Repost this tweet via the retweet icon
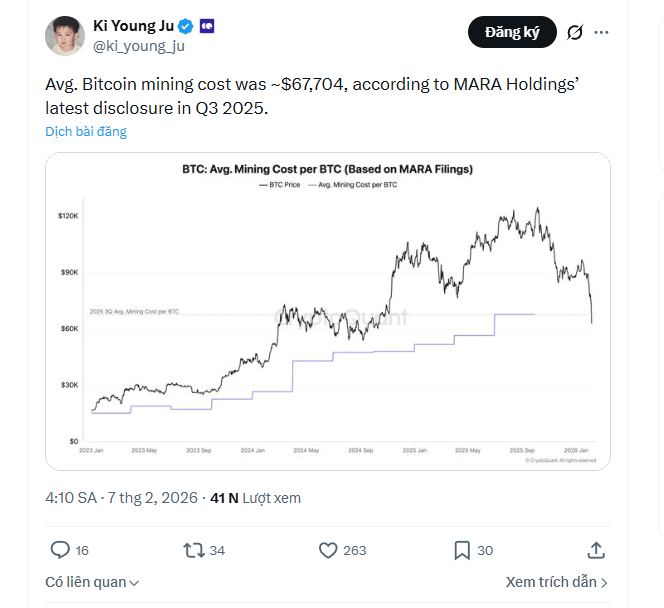 (194, 550)
